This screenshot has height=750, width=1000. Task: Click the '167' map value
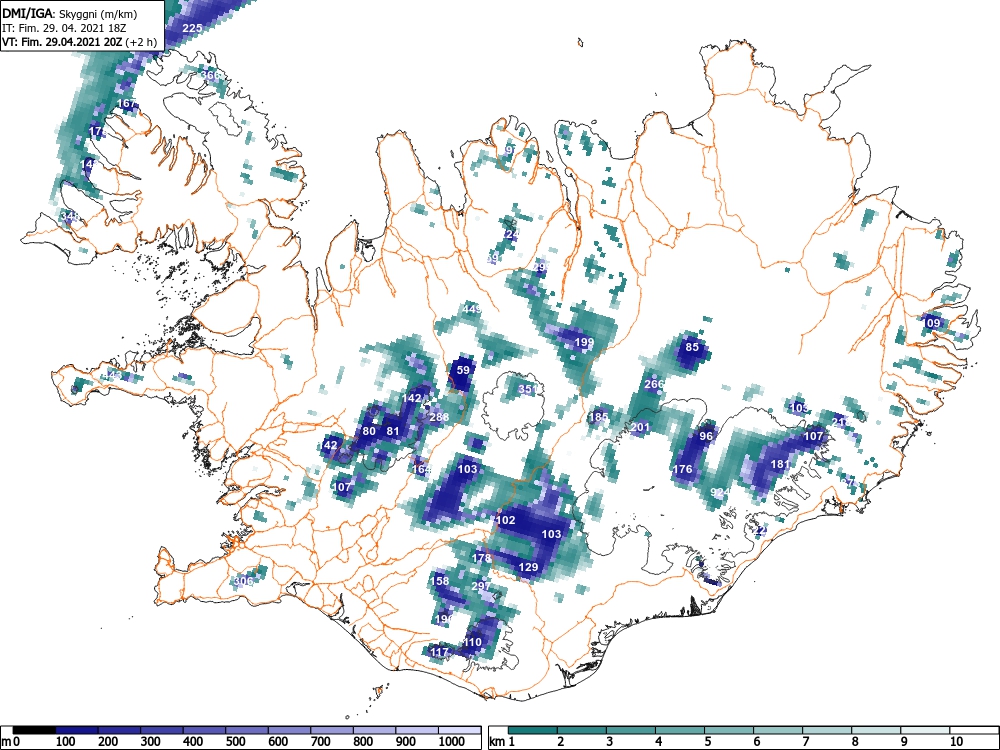[x=126, y=103]
